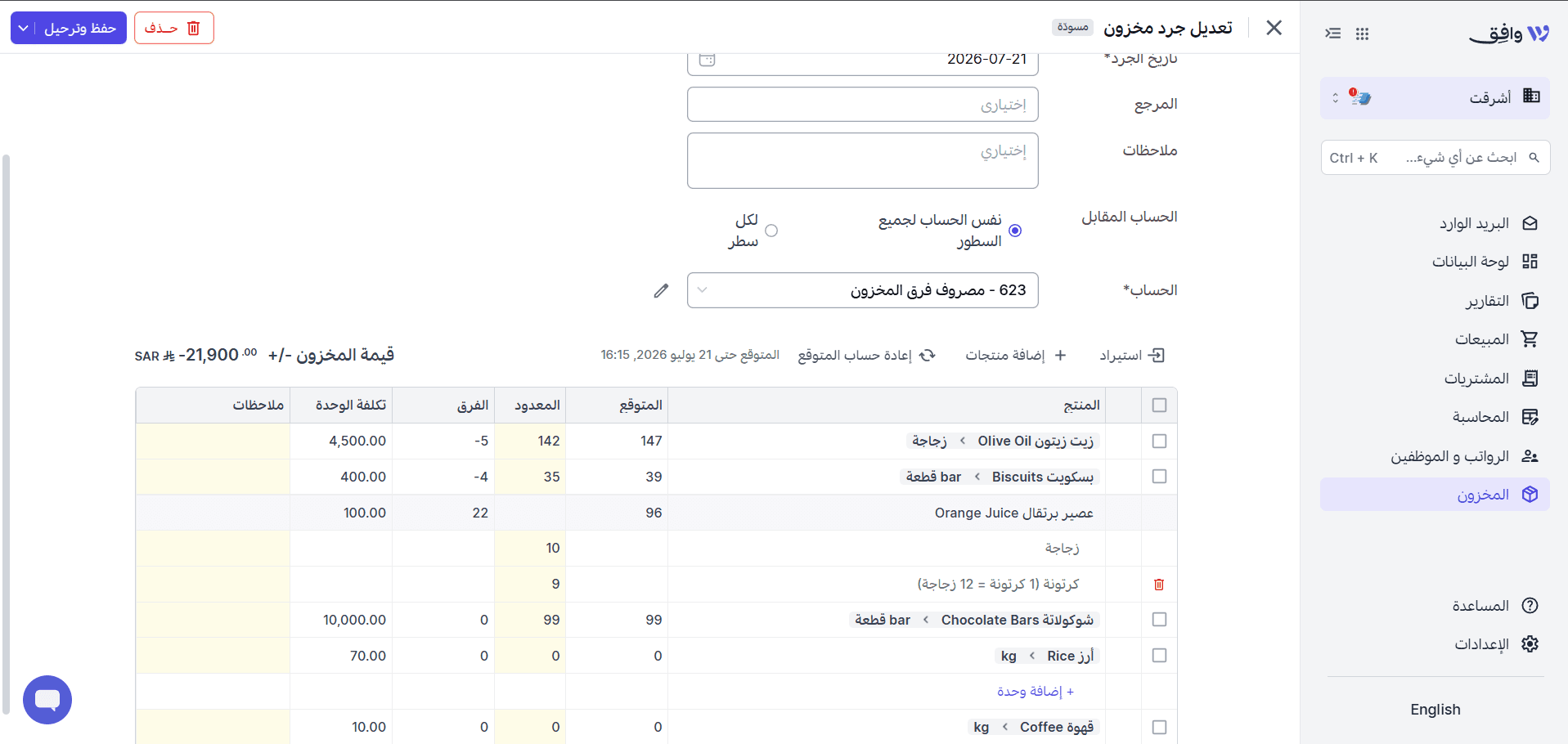
Task: Open Coffee kg unit chevron
Action: pos(1005,727)
